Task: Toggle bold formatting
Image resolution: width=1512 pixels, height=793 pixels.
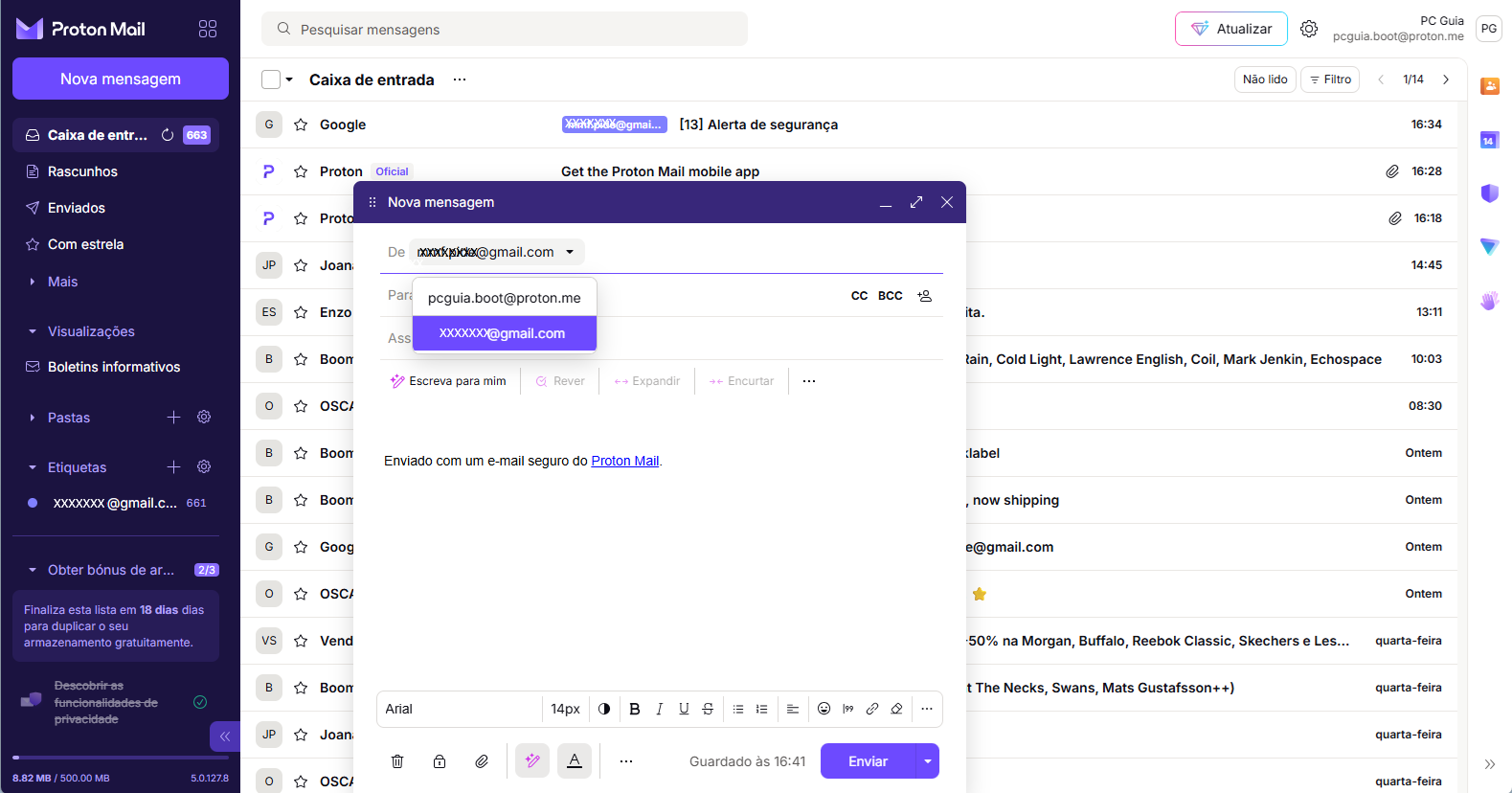Action: pos(634,709)
